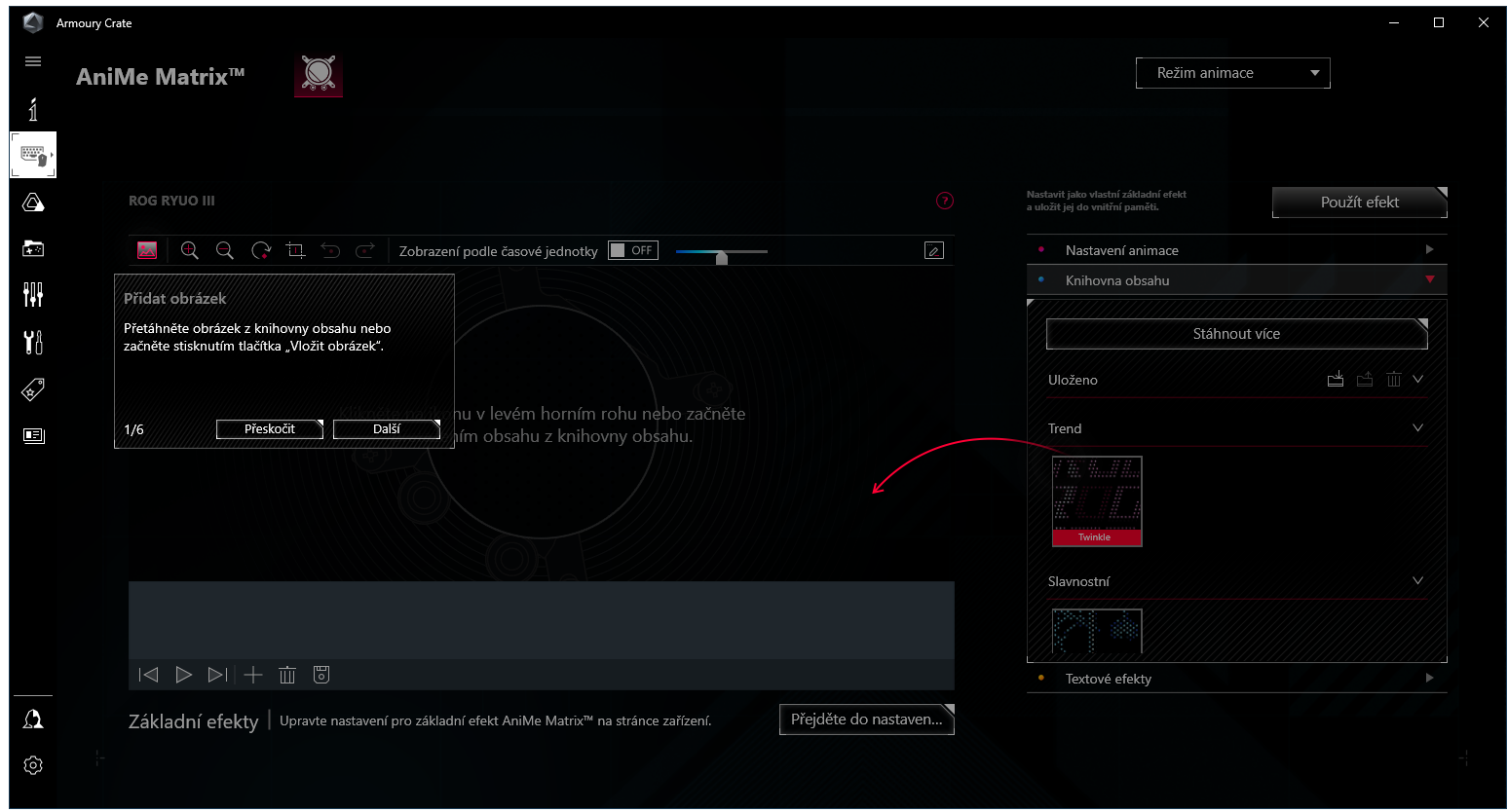The height and width of the screenshot is (812, 1508).
Task: Click the Armoury Crate logo in title bar
Action: click(x=33, y=22)
